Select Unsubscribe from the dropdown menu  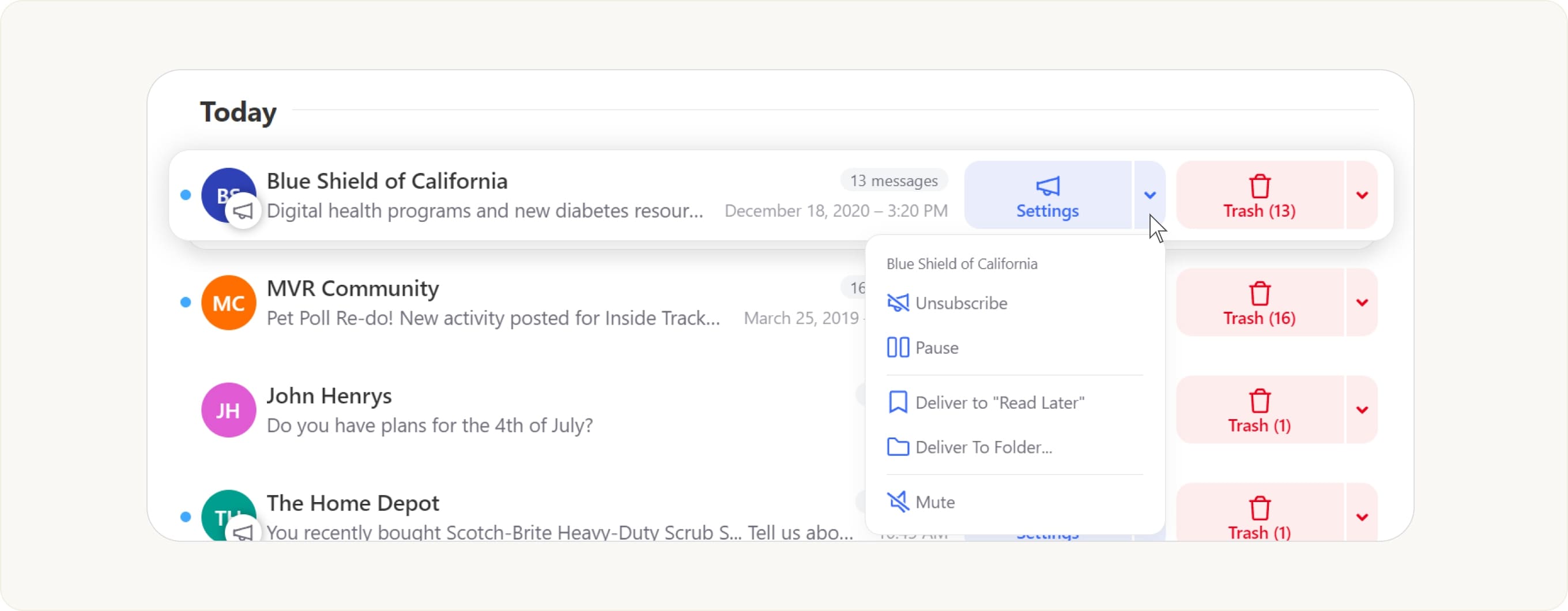(x=960, y=303)
